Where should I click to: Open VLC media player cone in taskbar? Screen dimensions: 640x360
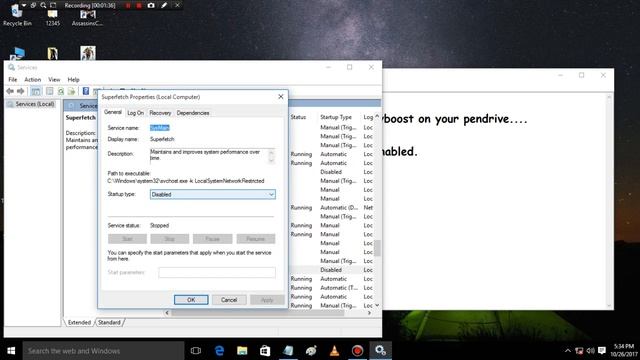(x=334, y=351)
